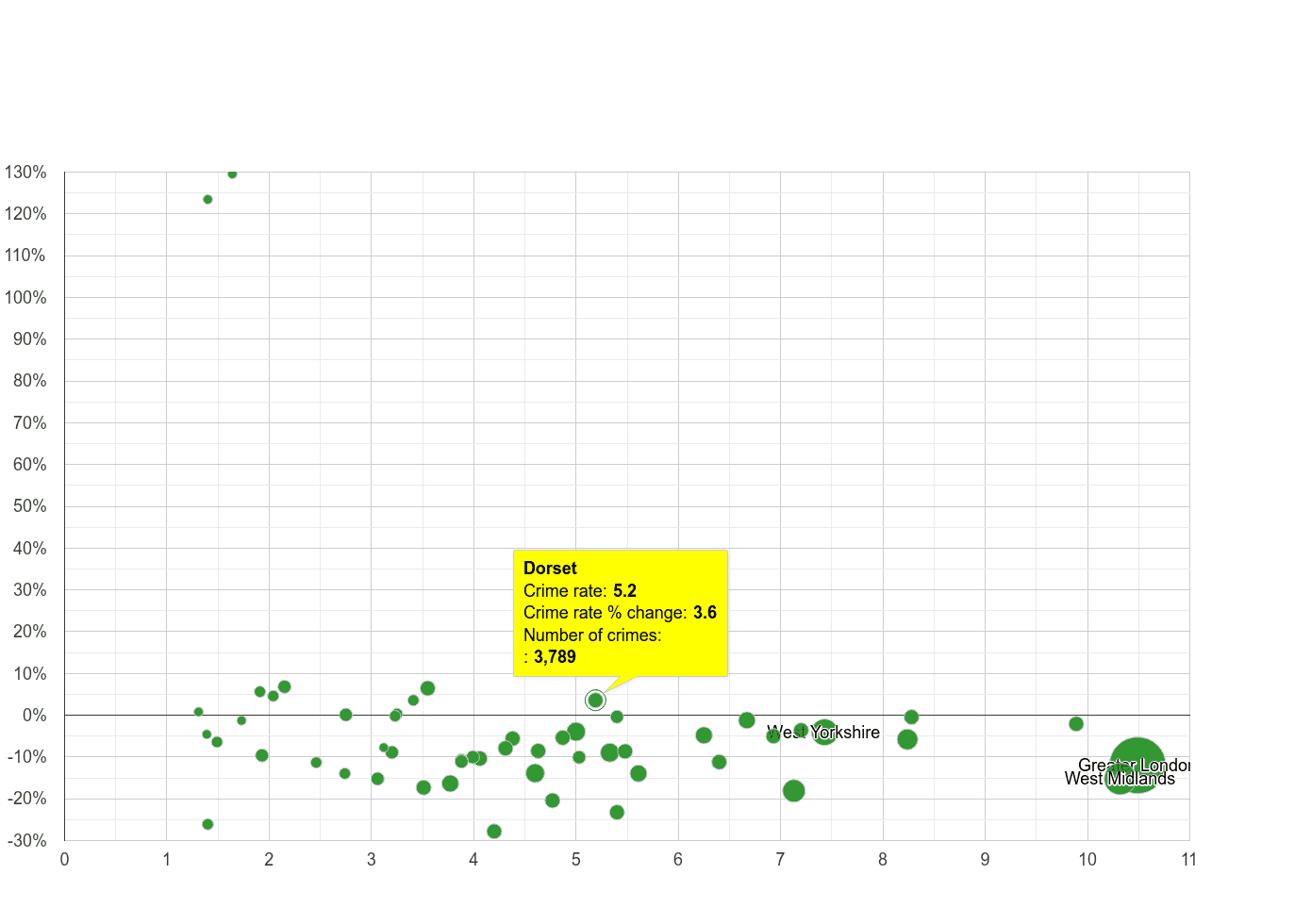Click the West Midlands label text

pos(1120,779)
